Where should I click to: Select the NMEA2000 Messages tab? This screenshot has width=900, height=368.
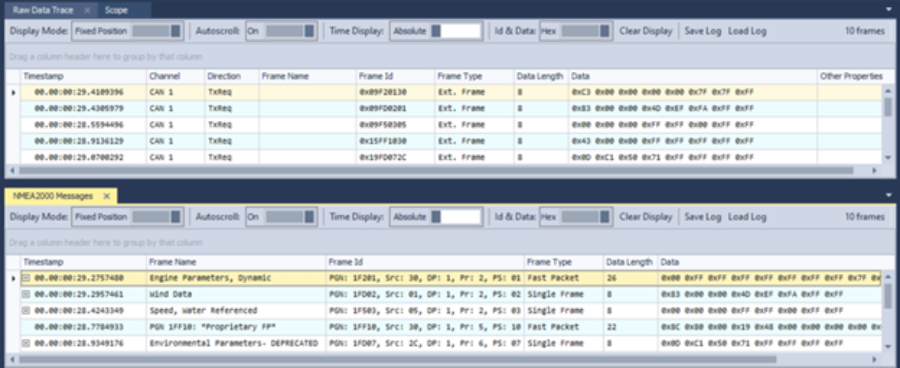pyautogui.click(x=53, y=196)
